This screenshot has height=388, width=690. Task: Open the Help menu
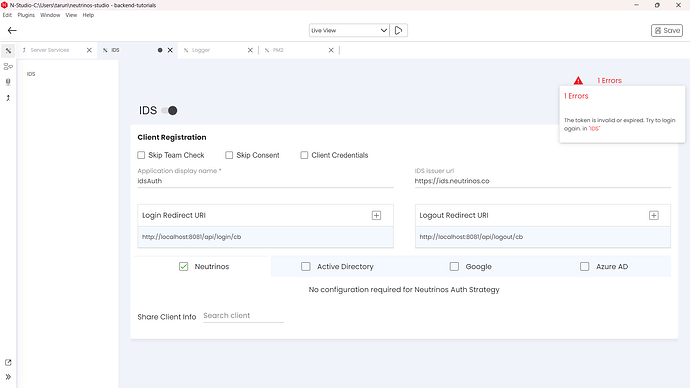click(x=88, y=15)
